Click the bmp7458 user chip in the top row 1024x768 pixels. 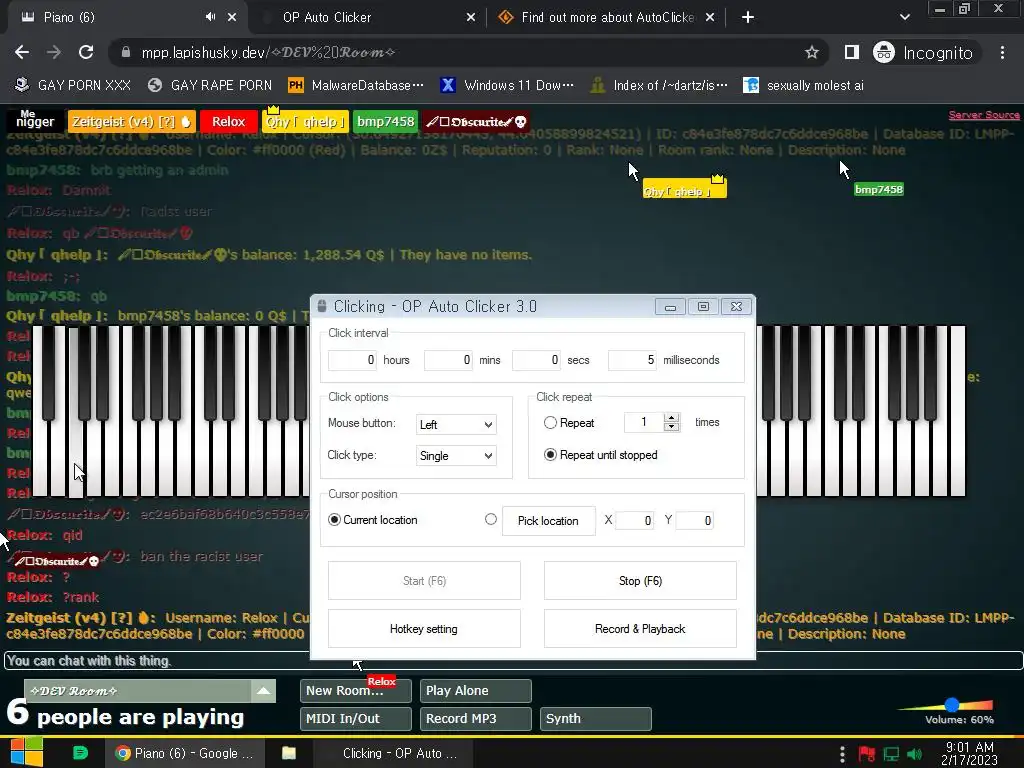pos(385,121)
